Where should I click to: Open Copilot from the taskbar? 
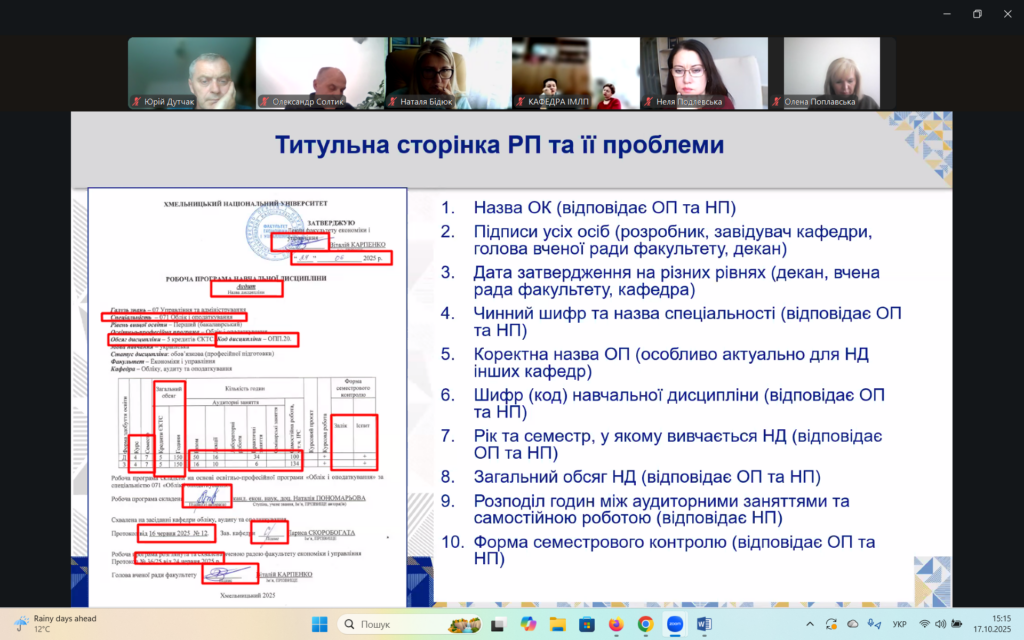tap(528, 624)
